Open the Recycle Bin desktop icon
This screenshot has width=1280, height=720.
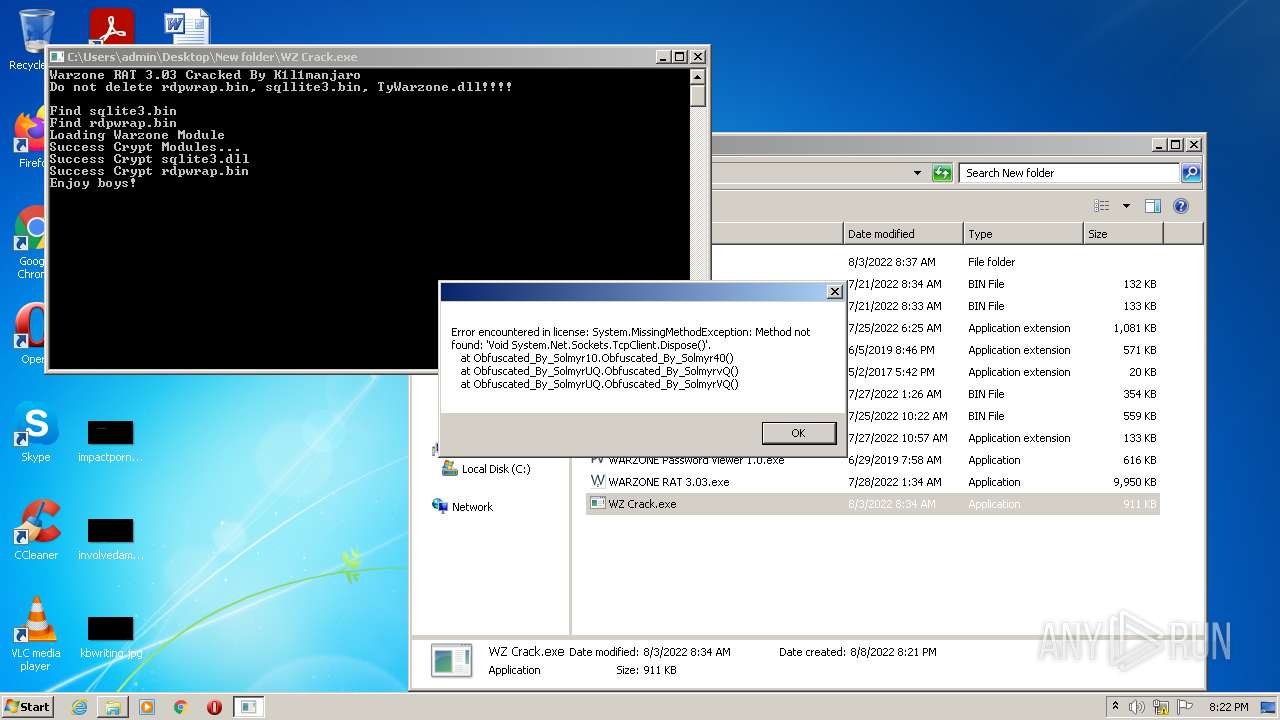coord(36,40)
